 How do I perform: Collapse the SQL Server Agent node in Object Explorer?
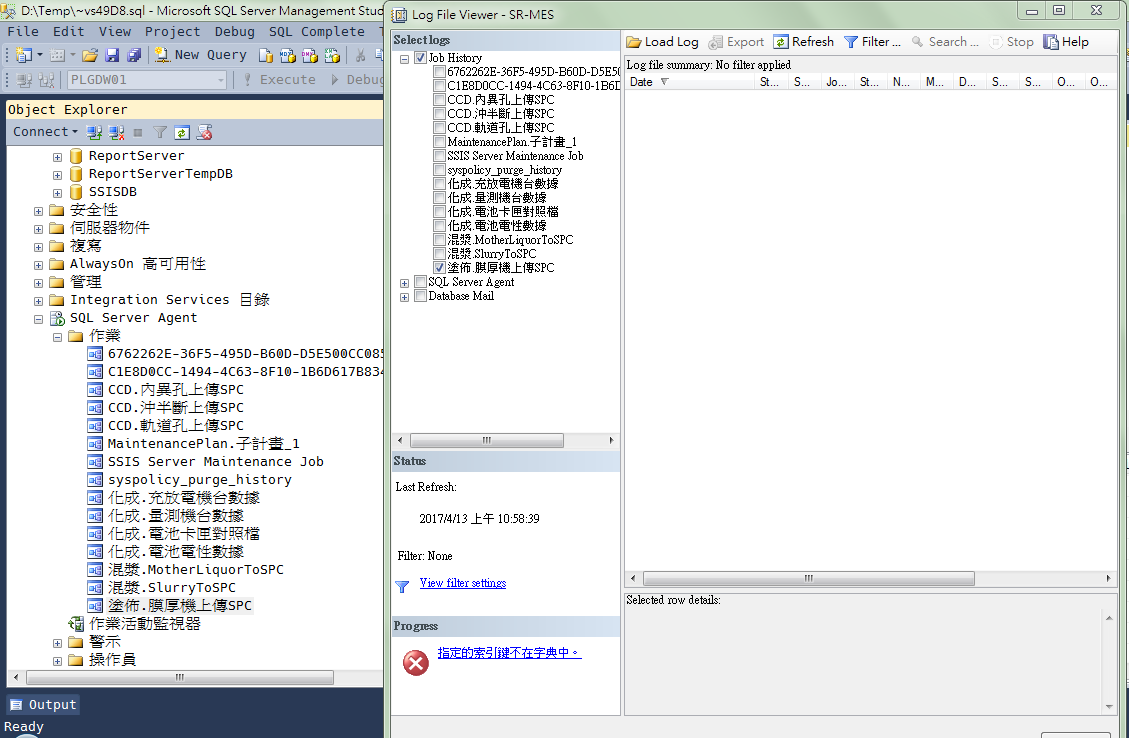pyautogui.click(x=39, y=318)
